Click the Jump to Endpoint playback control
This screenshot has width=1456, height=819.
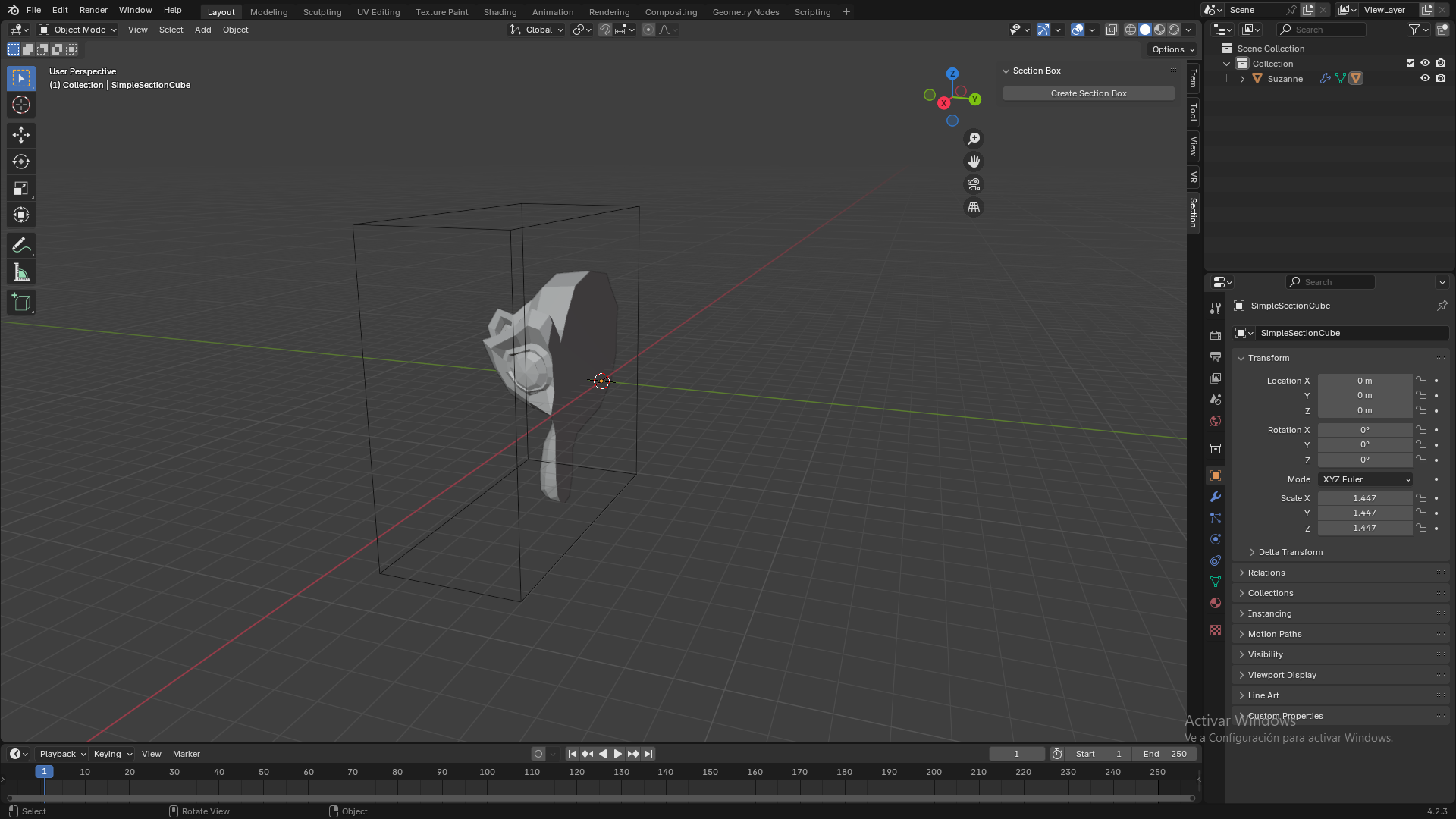(x=648, y=754)
